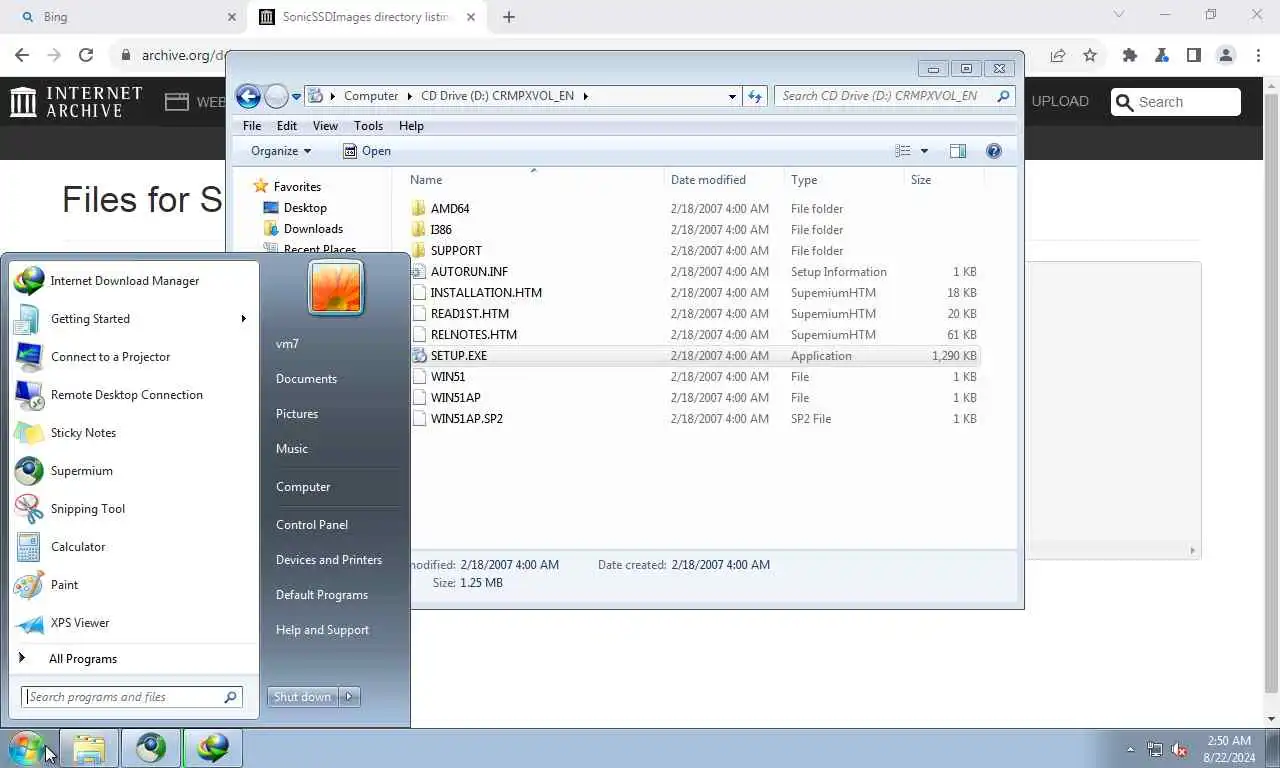This screenshot has width=1280, height=768.
Task: Go back in Explorer window
Action: click(248, 96)
